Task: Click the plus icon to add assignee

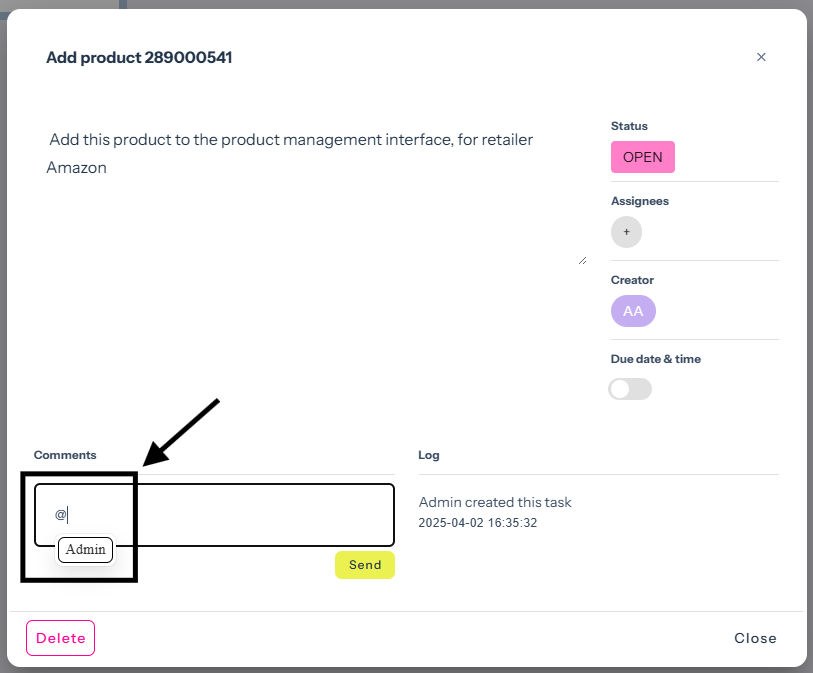Action: click(x=626, y=232)
